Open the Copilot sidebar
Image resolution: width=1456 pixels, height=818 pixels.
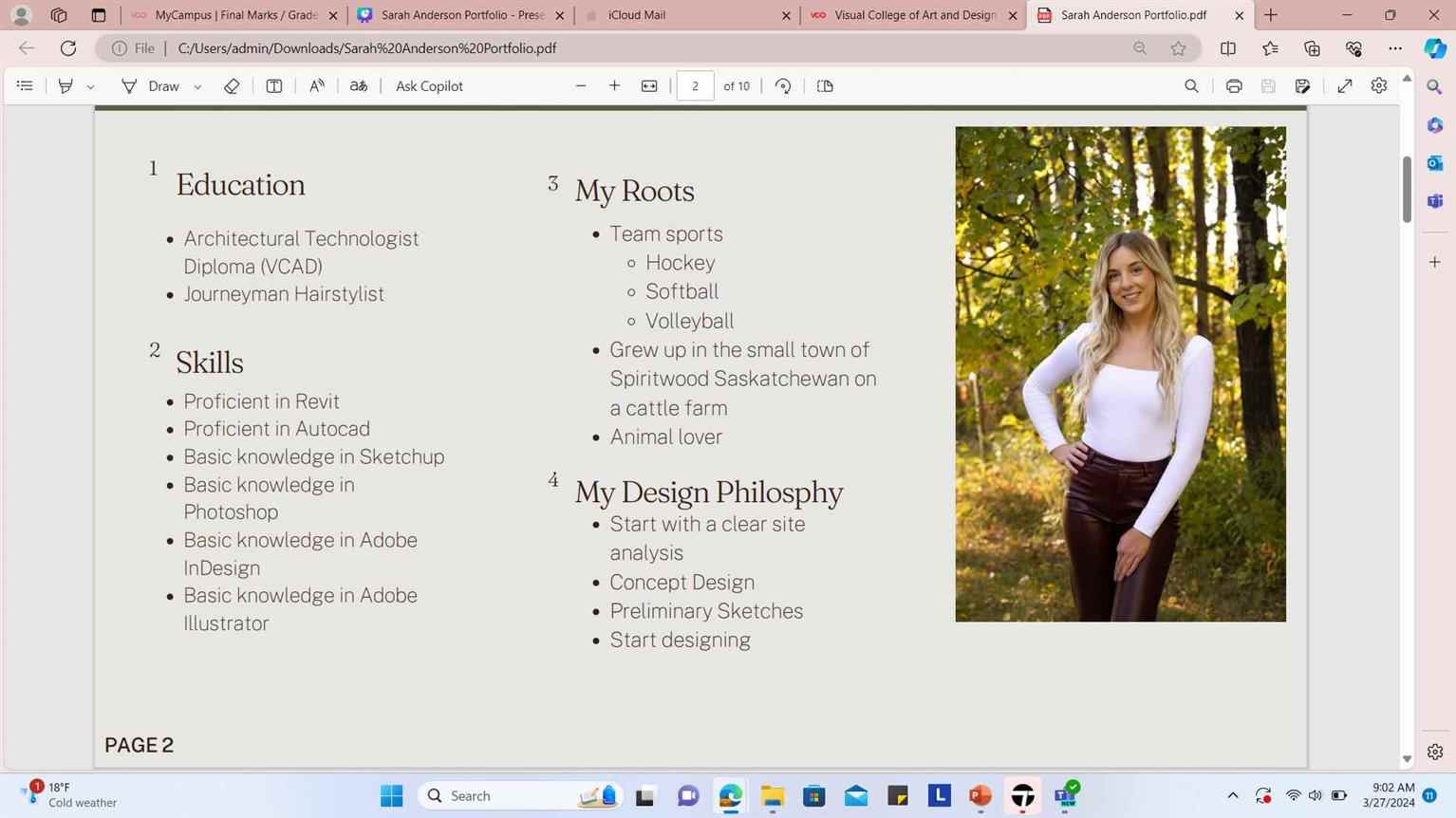pyautogui.click(x=1435, y=48)
